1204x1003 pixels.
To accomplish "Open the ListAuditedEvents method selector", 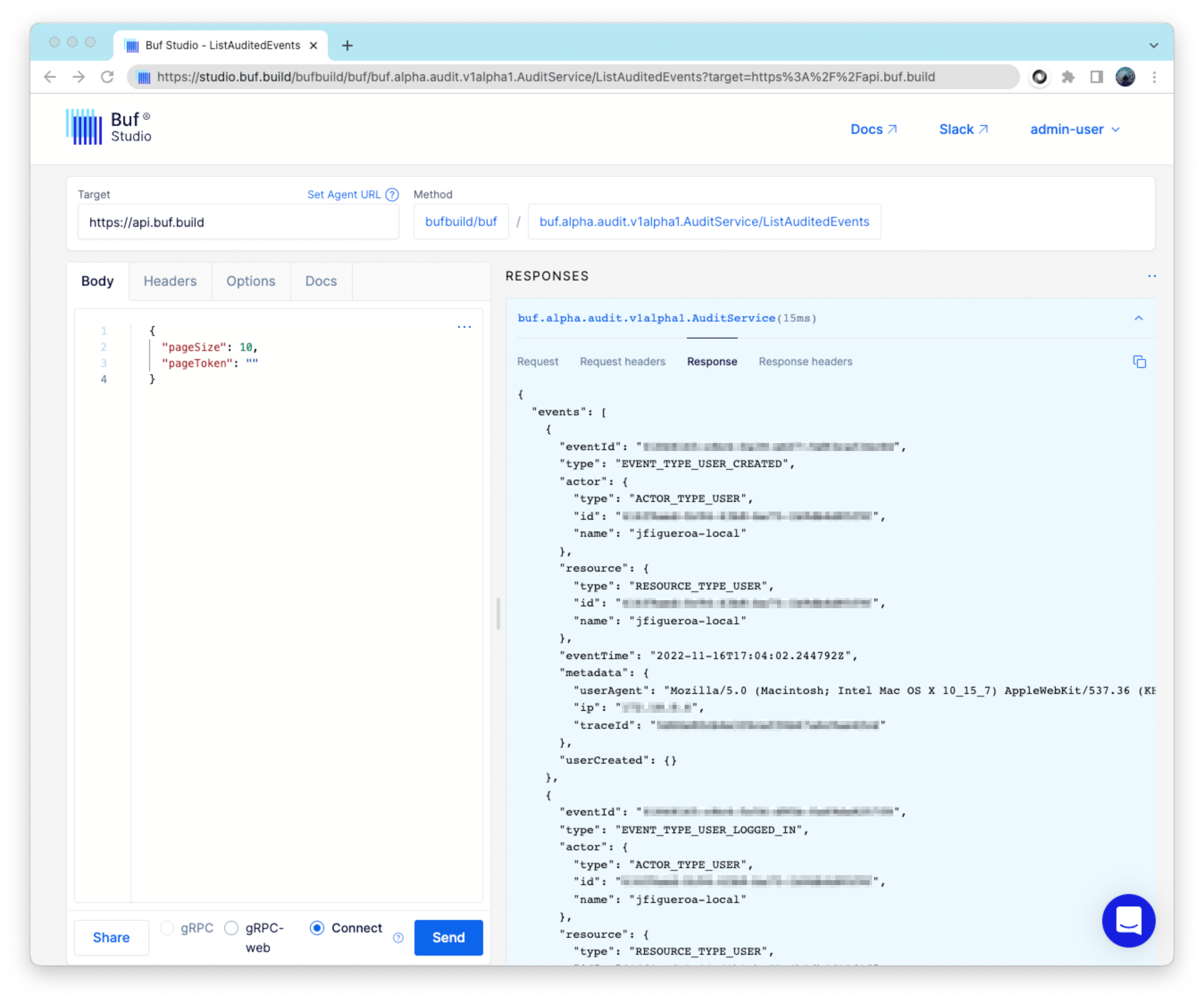I will click(704, 221).
